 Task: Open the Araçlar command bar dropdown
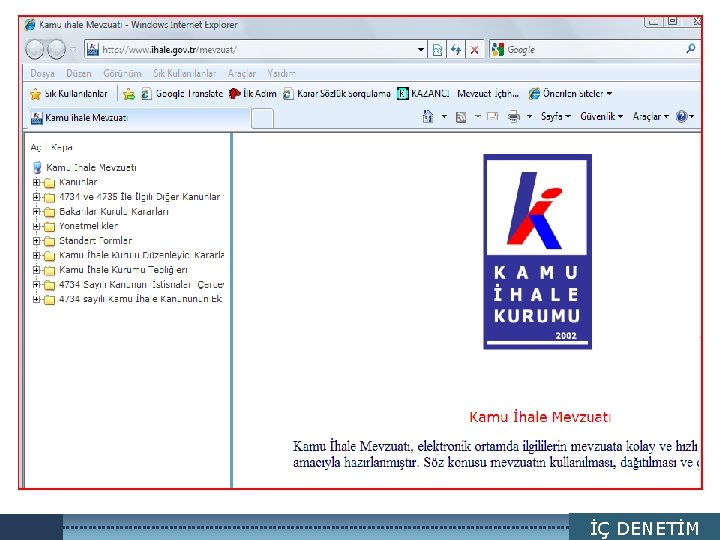coord(650,117)
